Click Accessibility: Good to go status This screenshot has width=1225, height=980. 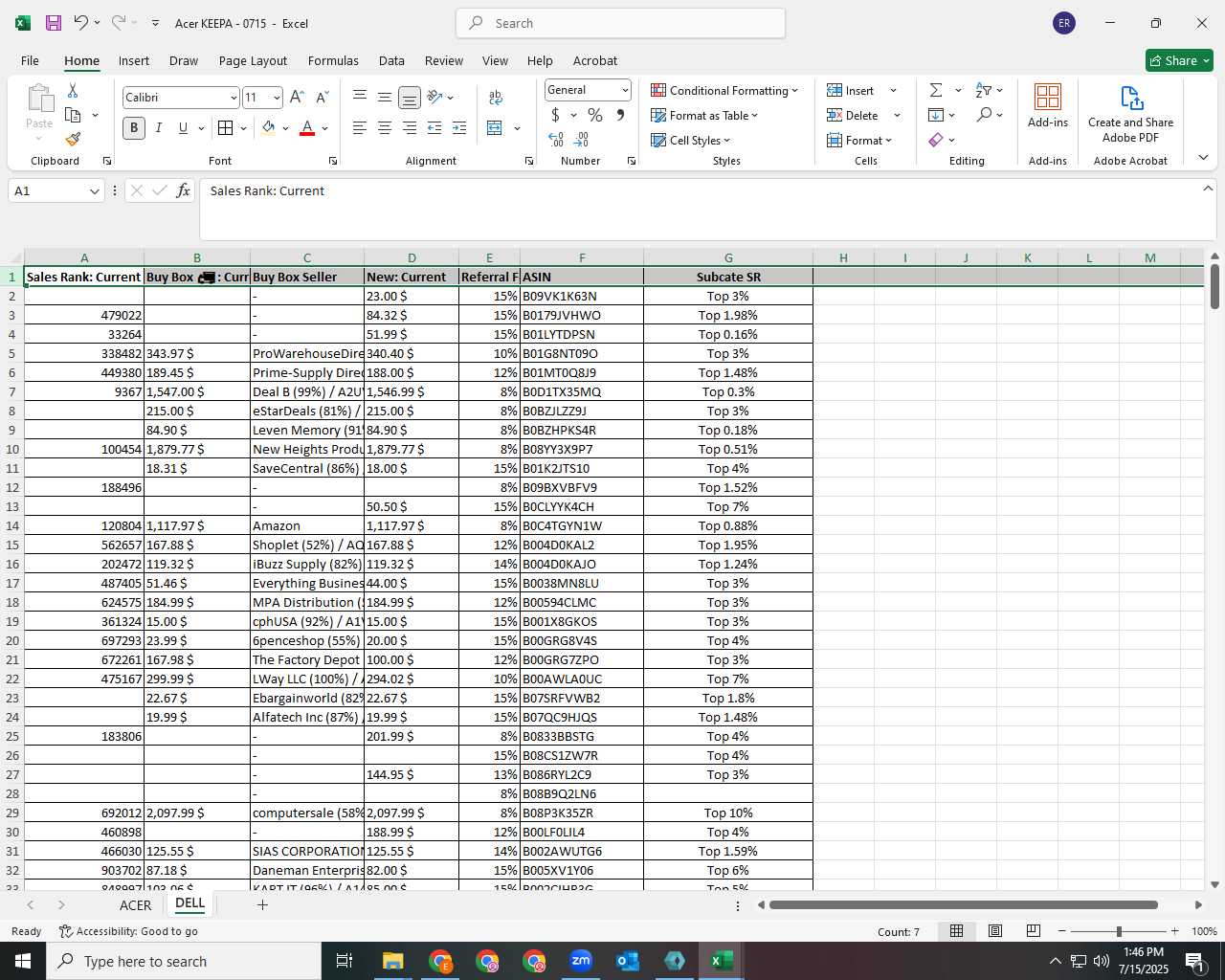click(x=128, y=931)
